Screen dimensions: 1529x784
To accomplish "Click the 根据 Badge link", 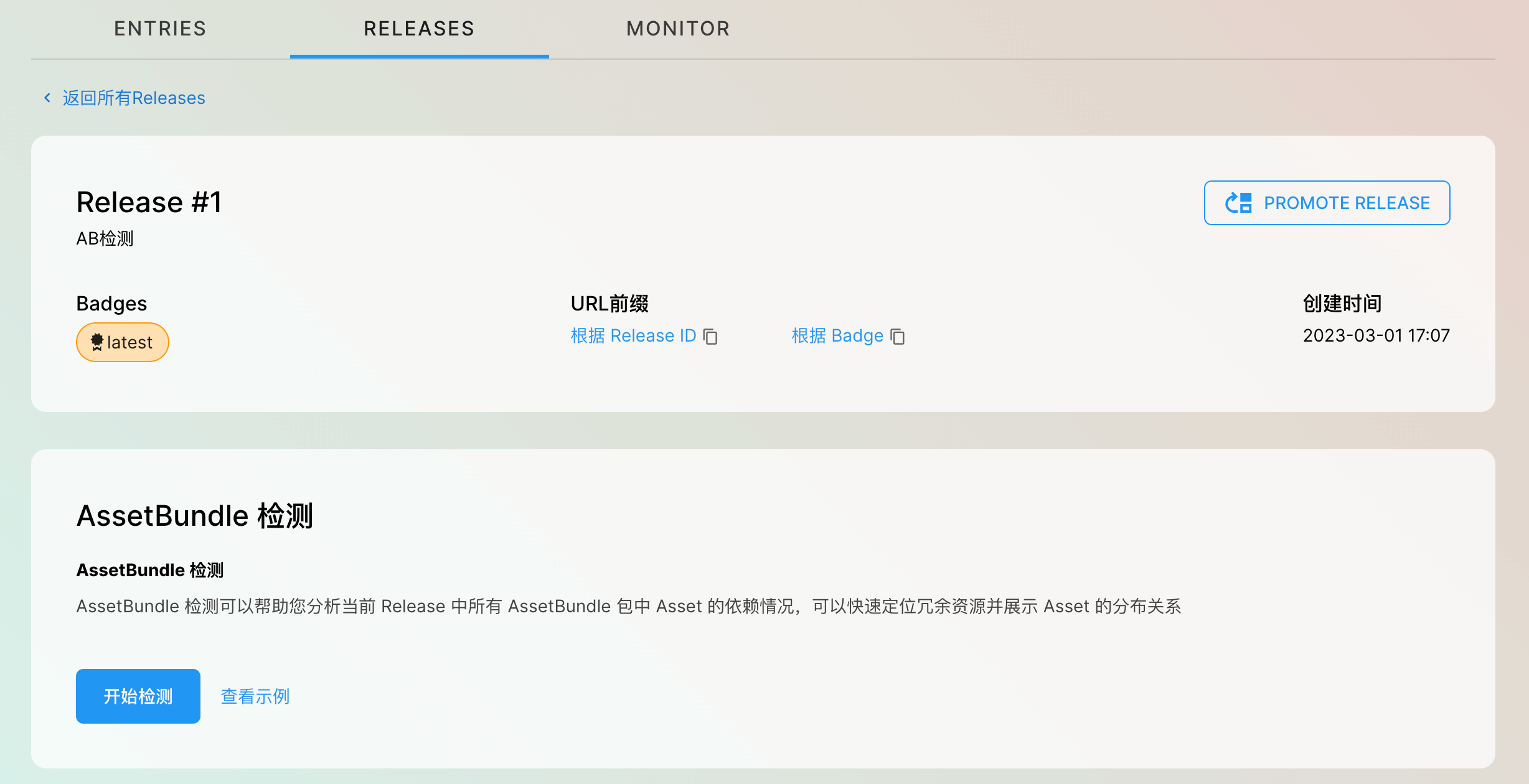I will 837,336.
